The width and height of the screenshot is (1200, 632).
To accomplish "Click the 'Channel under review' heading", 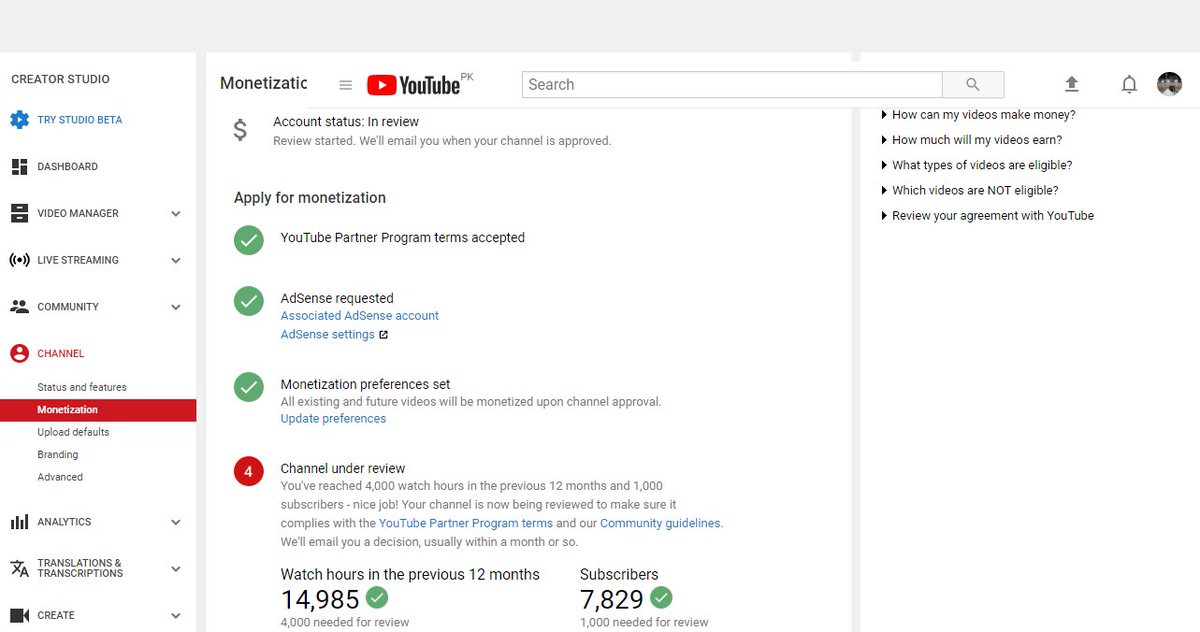I will click(343, 468).
